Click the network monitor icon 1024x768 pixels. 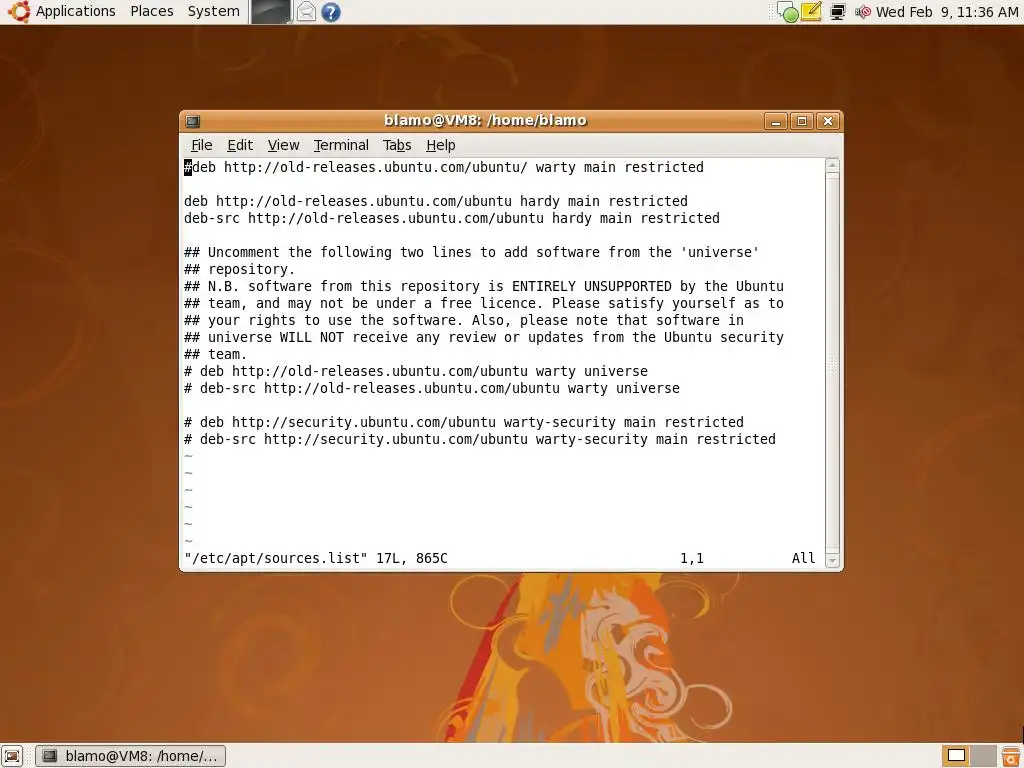pos(838,12)
